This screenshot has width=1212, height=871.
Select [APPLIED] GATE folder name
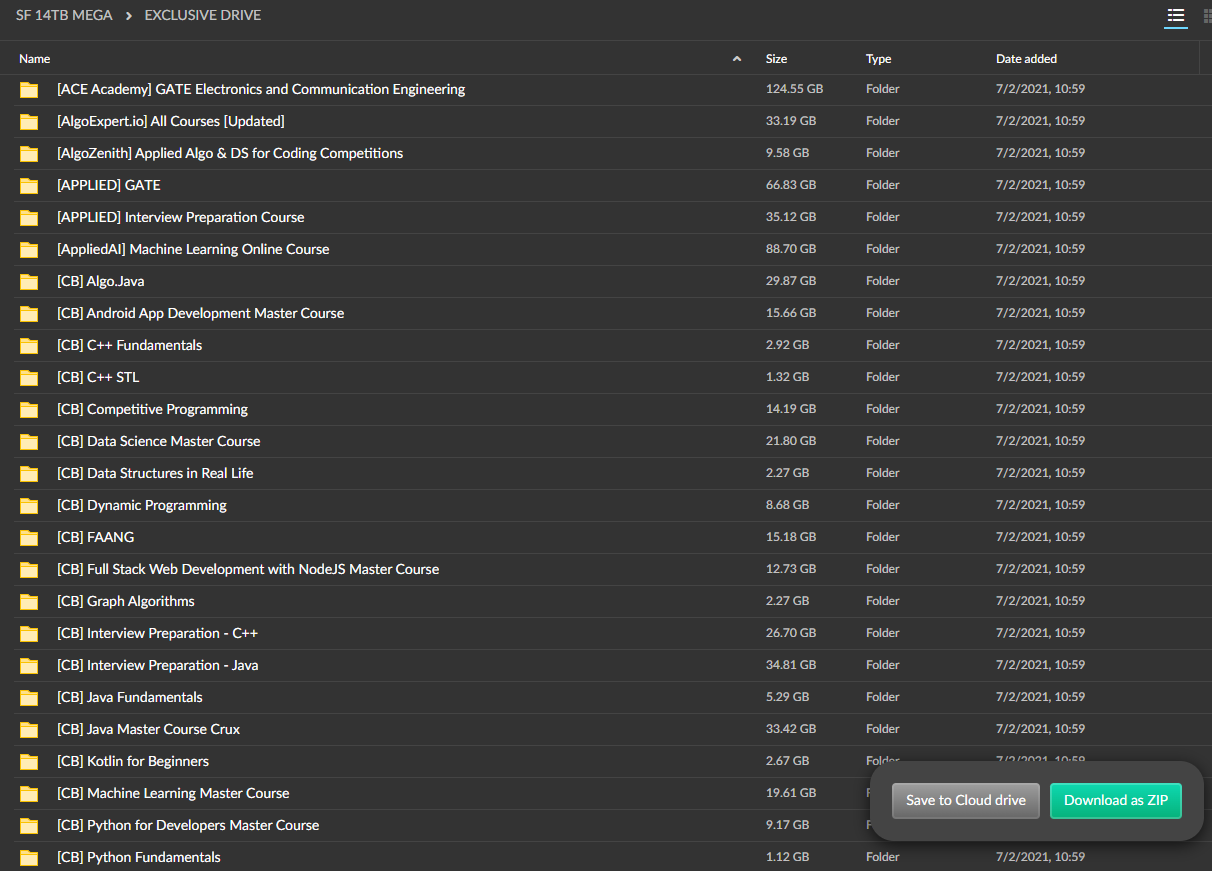[109, 185]
